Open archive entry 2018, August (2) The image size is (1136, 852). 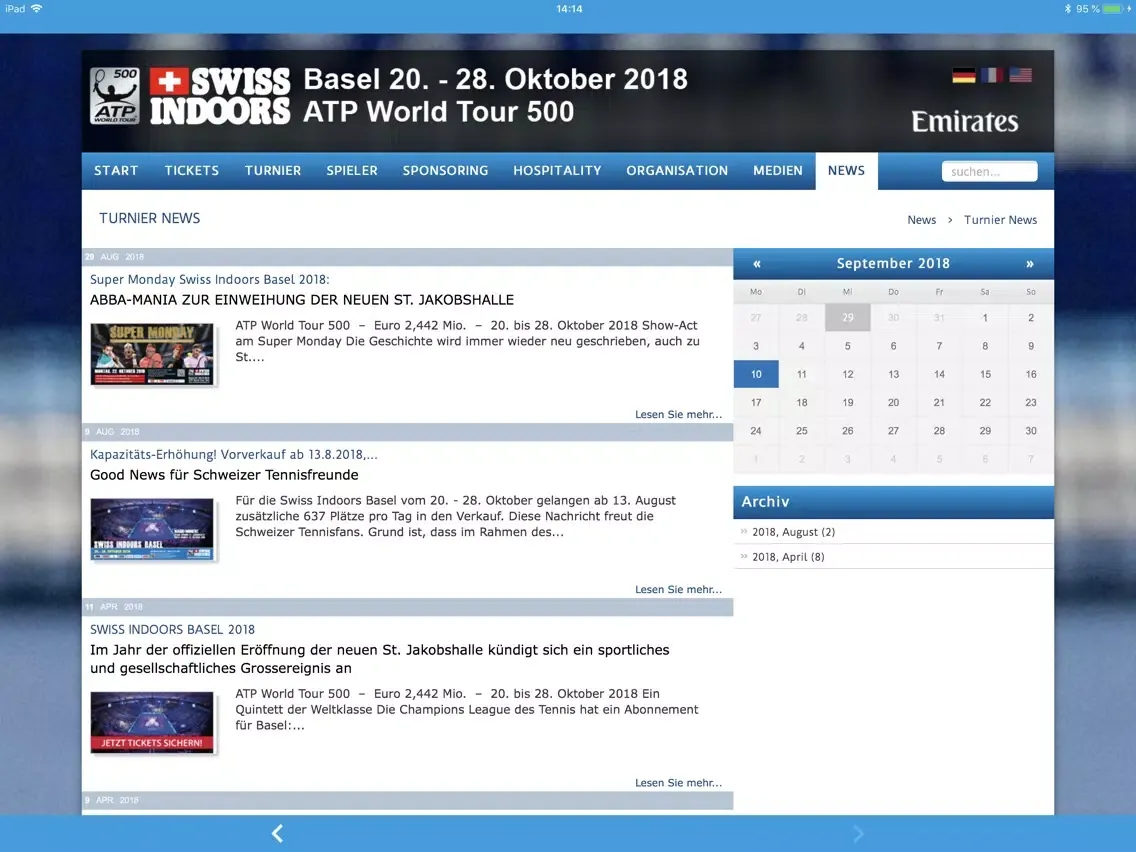[793, 532]
